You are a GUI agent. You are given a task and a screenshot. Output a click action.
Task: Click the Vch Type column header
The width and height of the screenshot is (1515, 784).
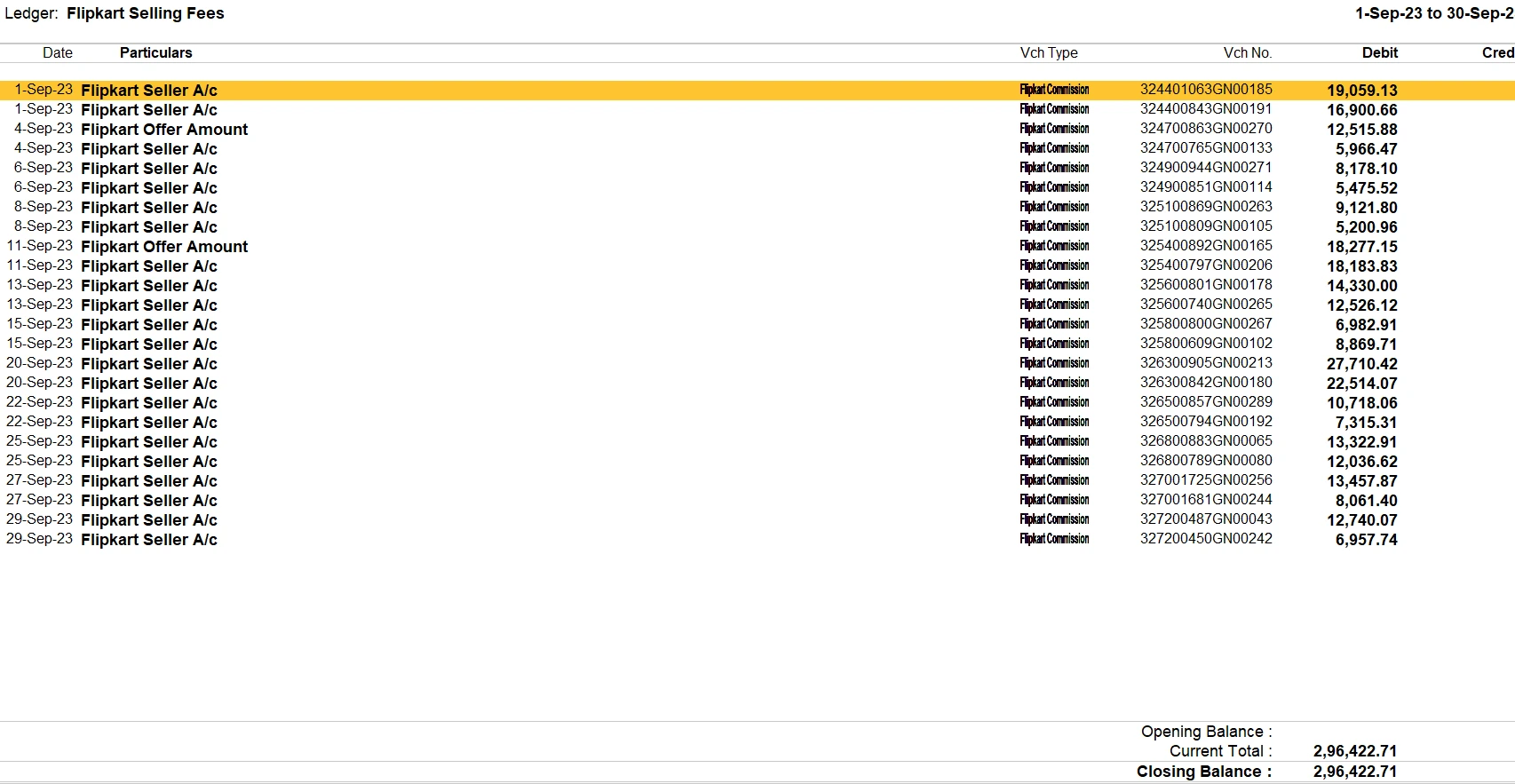point(1048,53)
